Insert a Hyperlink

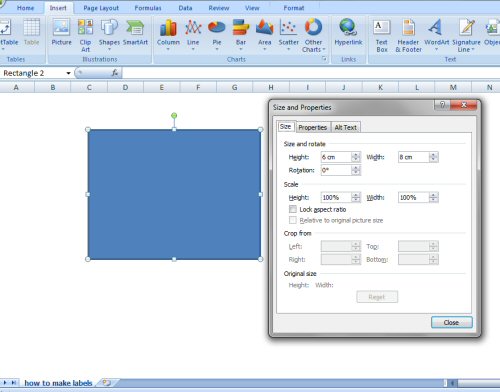point(348,32)
